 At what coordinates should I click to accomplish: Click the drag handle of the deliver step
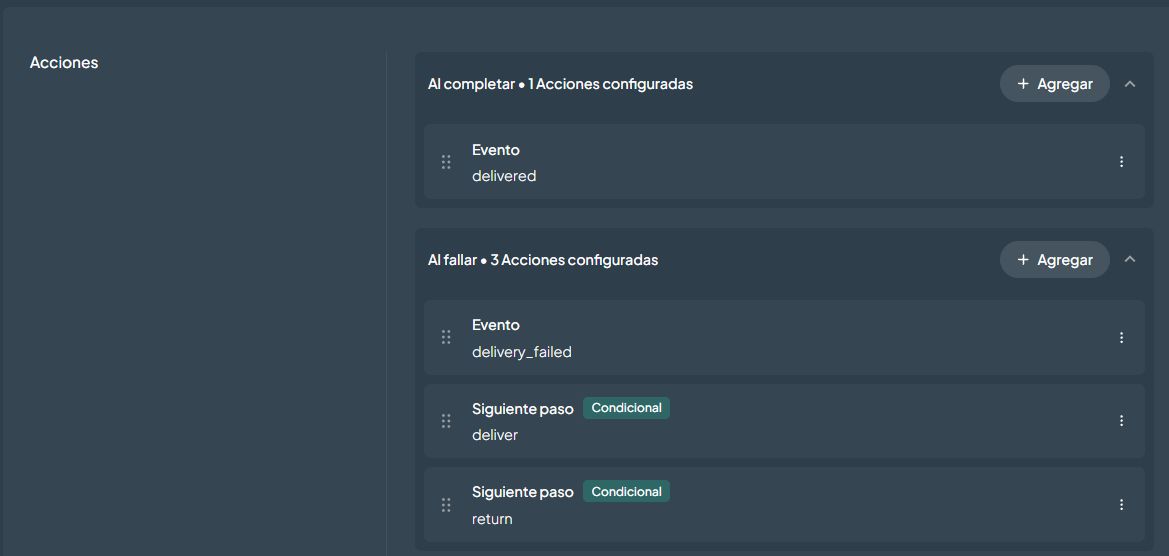click(446, 421)
